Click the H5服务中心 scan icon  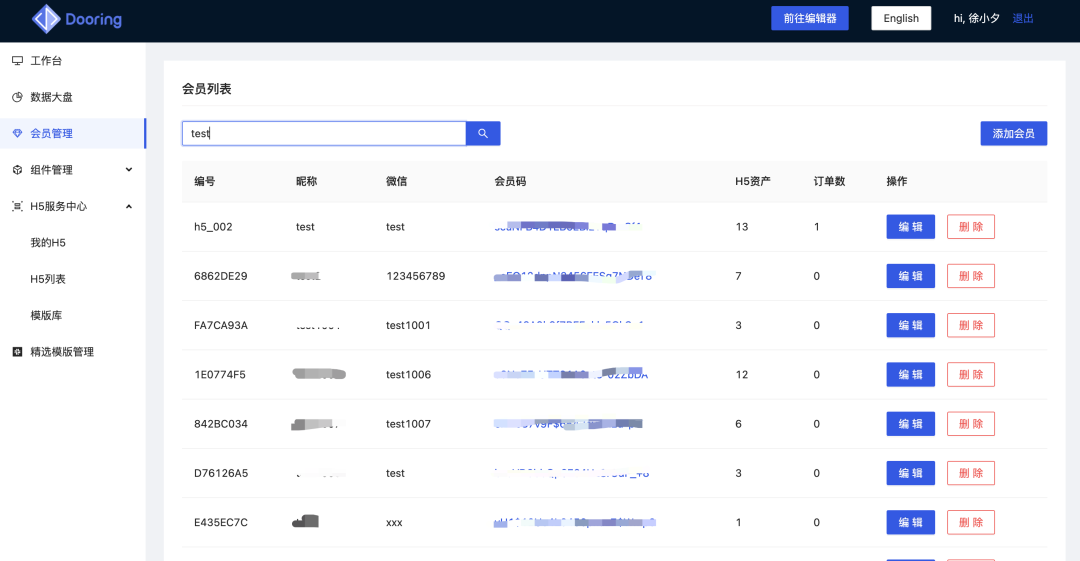click(x=17, y=206)
